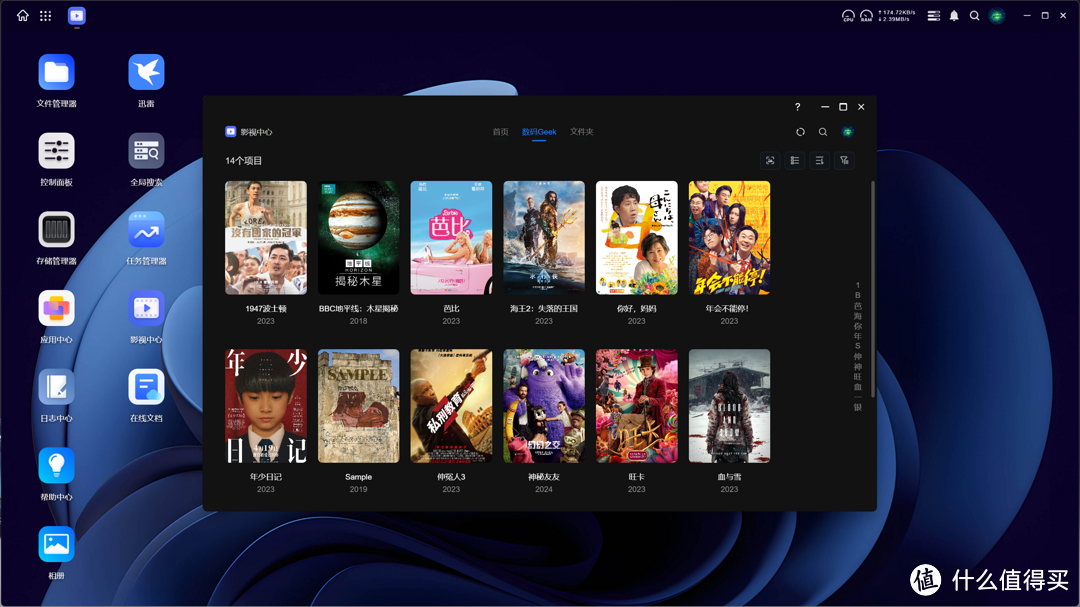This screenshot has height=607, width=1080.
Task: Open the BBC地平线：木星揭秘 poster
Action: [358, 238]
